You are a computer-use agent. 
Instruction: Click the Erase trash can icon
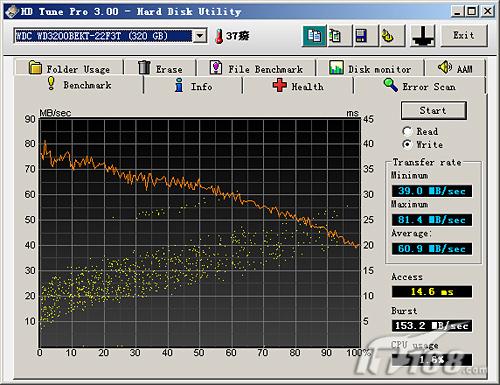(144, 67)
